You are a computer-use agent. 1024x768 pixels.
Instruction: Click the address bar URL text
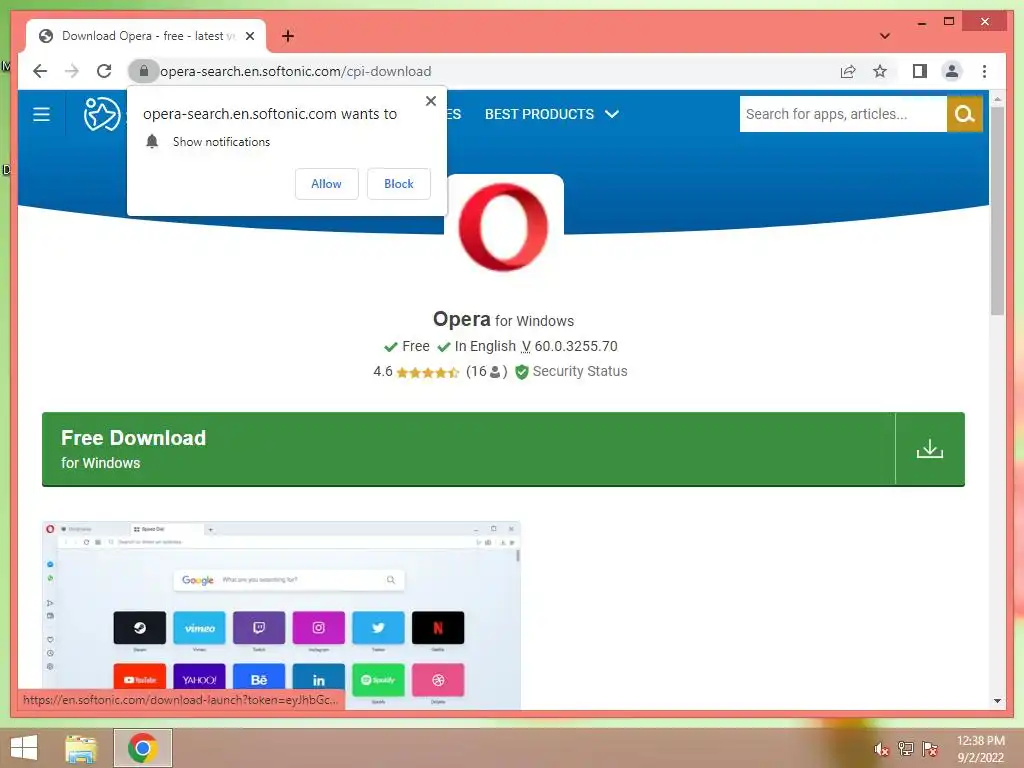(x=296, y=71)
